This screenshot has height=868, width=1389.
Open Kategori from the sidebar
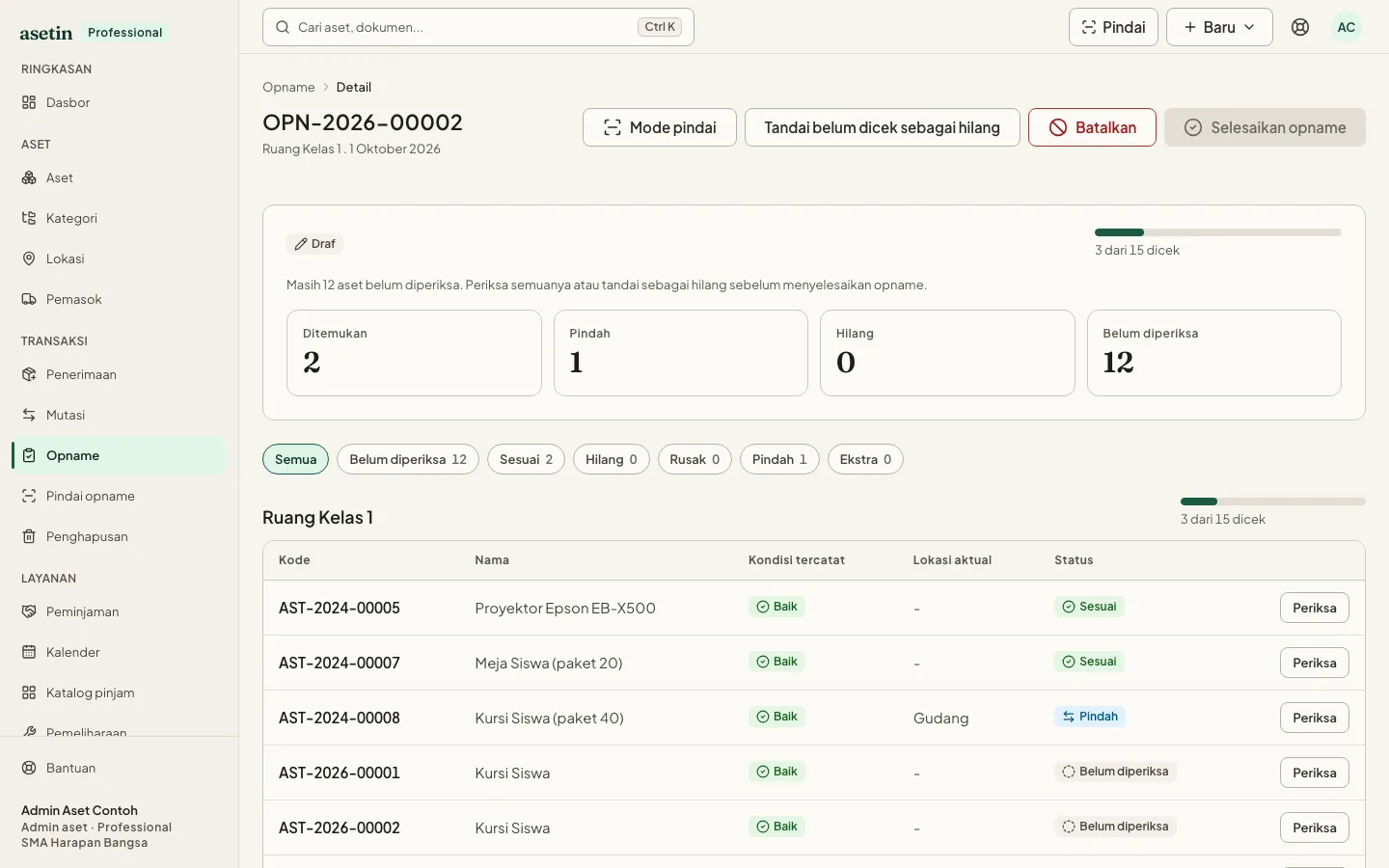[x=120, y=218]
